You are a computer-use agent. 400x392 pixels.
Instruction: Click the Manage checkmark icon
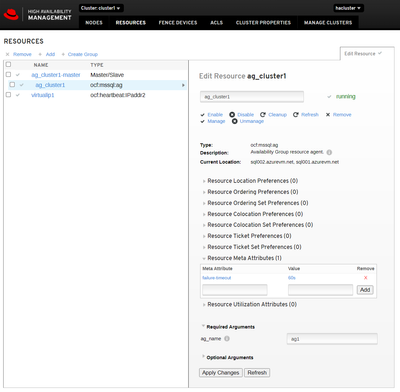click(x=202, y=121)
